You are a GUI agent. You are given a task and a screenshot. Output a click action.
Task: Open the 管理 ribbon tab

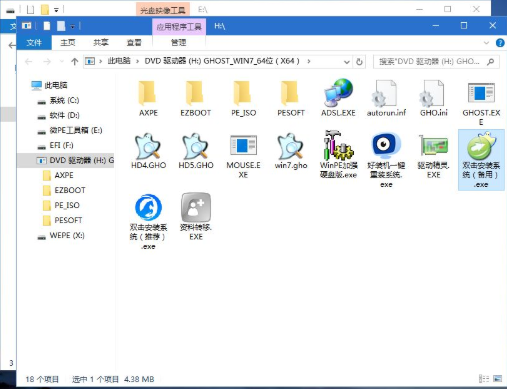[179, 43]
